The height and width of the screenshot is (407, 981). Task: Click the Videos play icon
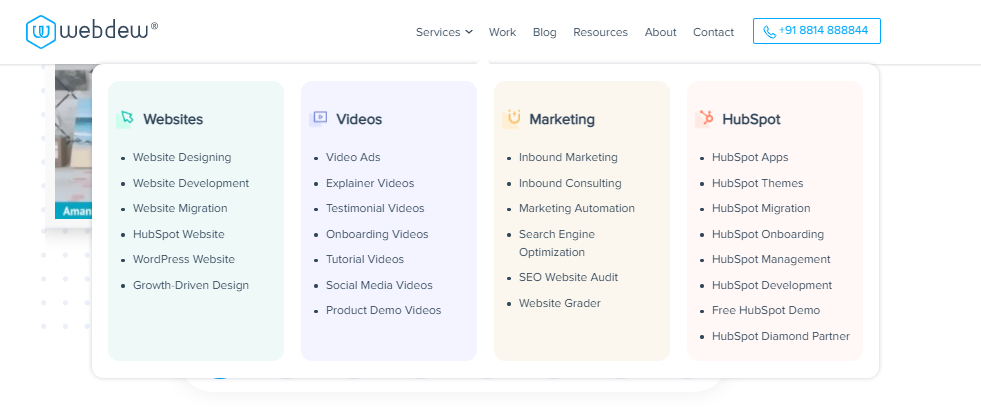319,118
